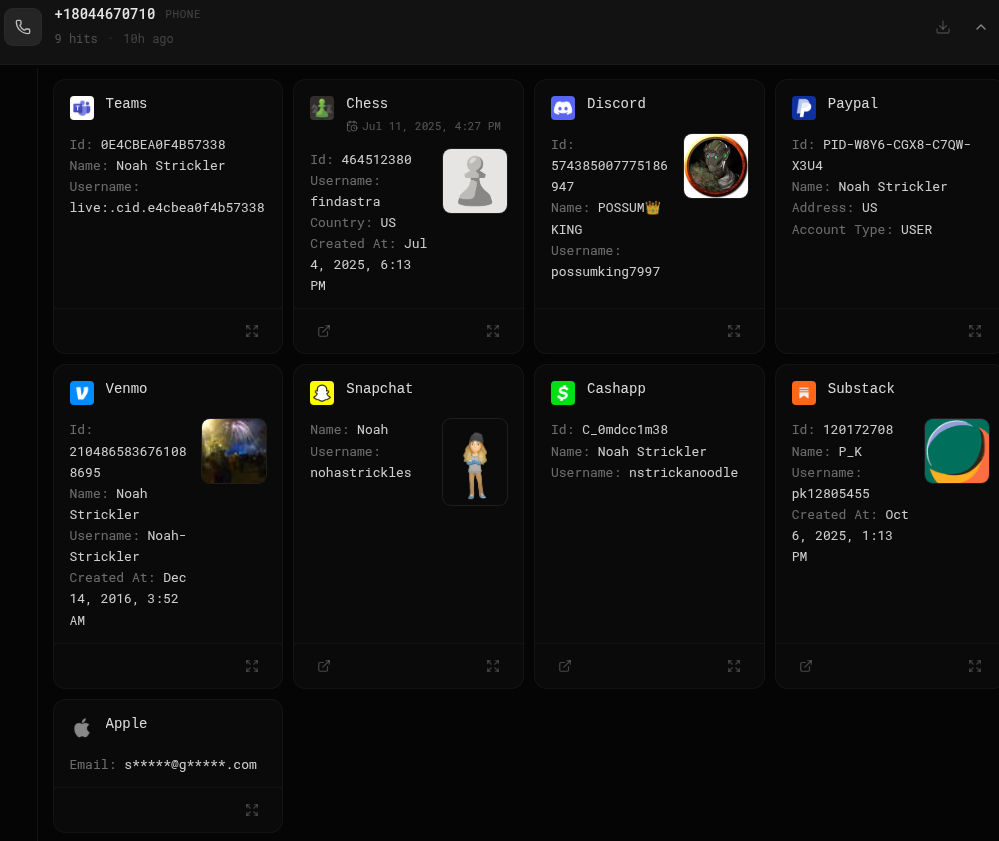The height and width of the screenshot is (841, 999).
Task: Click the Substack profile picture
Action: (x=956, y=451)
